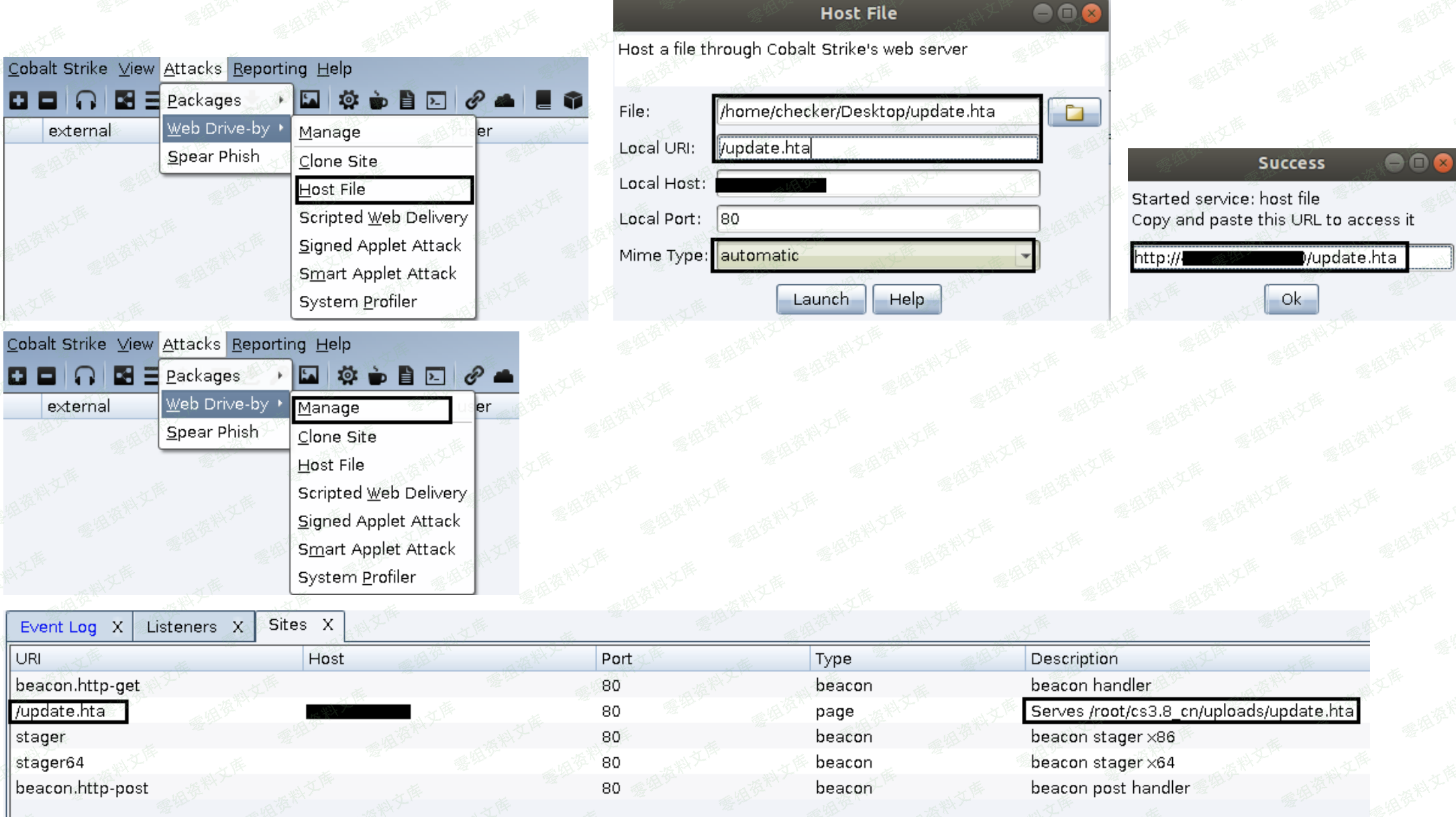Click the gear icon in the upper toolbar

(x=348, y=101)
